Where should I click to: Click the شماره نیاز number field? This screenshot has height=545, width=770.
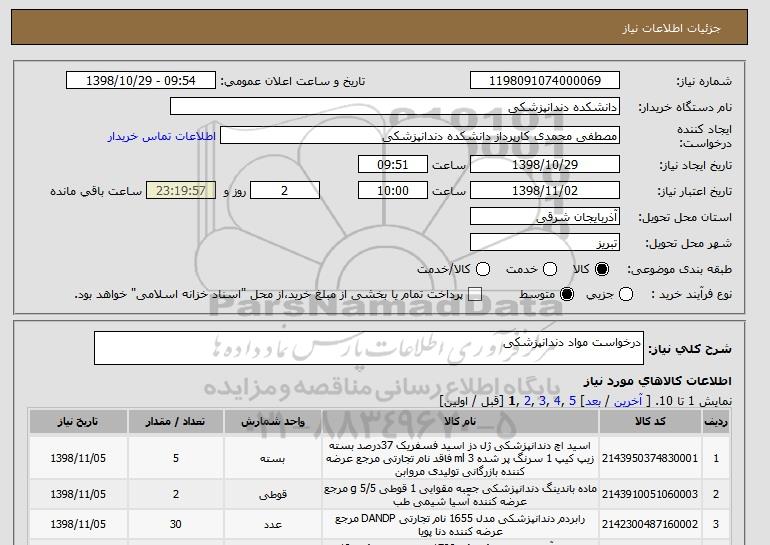tap(545, 81)
